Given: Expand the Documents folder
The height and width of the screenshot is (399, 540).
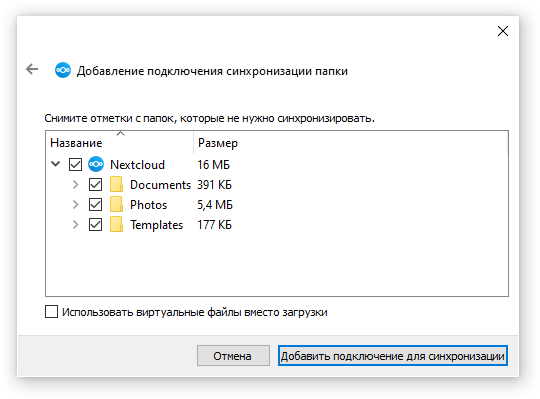Looking at the screenshot, I should coord(76,185).
